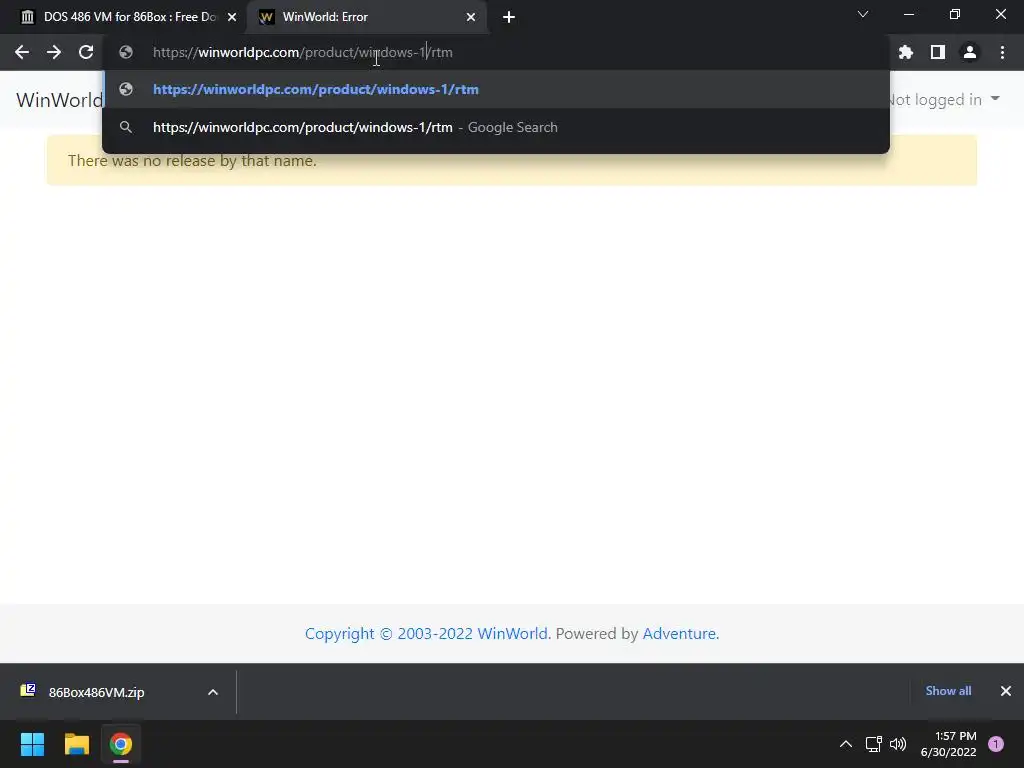Screen dimensions: 1024x768
Task: Choose the Google Search suggestion for the URL
Action: [496, 127]
